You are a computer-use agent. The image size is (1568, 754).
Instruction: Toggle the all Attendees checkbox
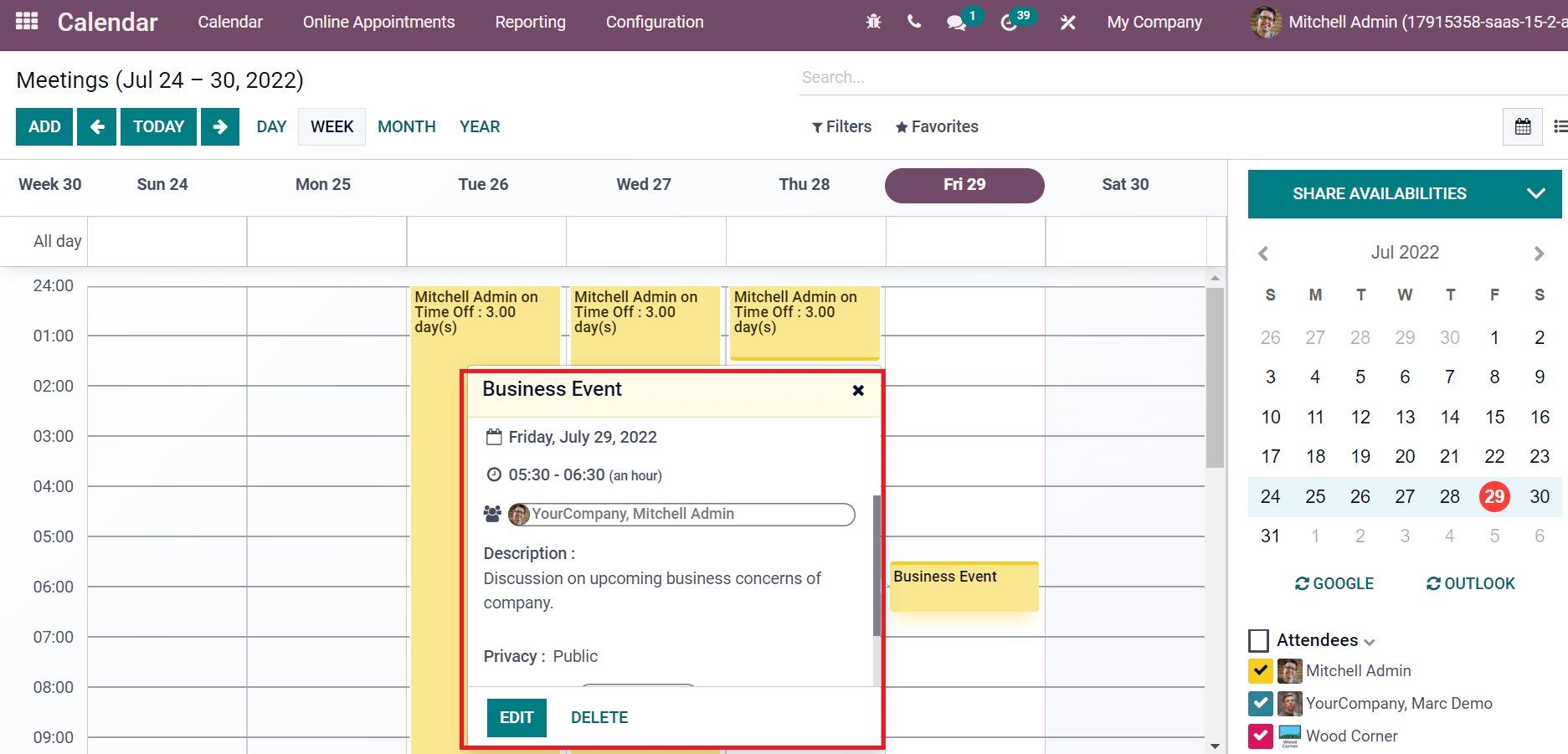(x=1258, y=641)
